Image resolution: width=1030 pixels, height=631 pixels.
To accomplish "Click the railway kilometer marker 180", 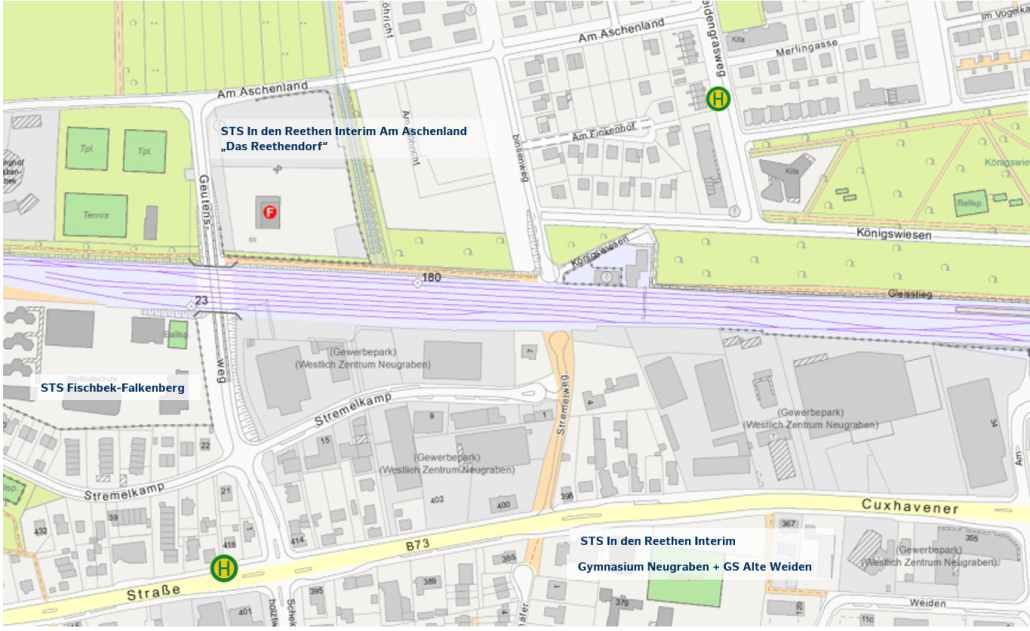I will click(430, 277).
